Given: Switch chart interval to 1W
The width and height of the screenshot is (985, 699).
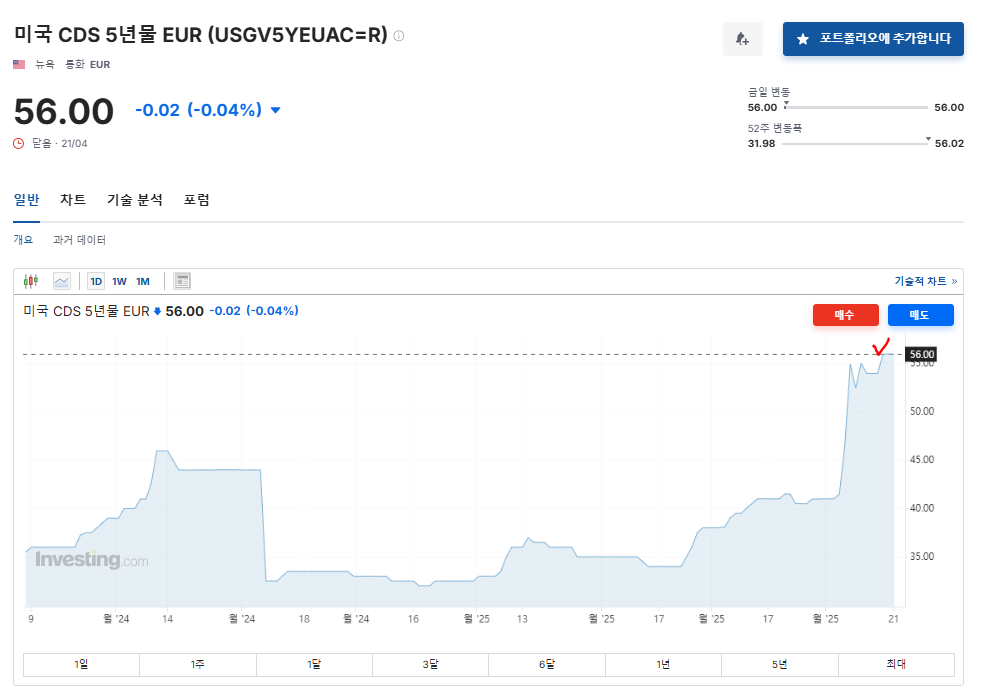Looking at the screenshot, I should [119, 281].
